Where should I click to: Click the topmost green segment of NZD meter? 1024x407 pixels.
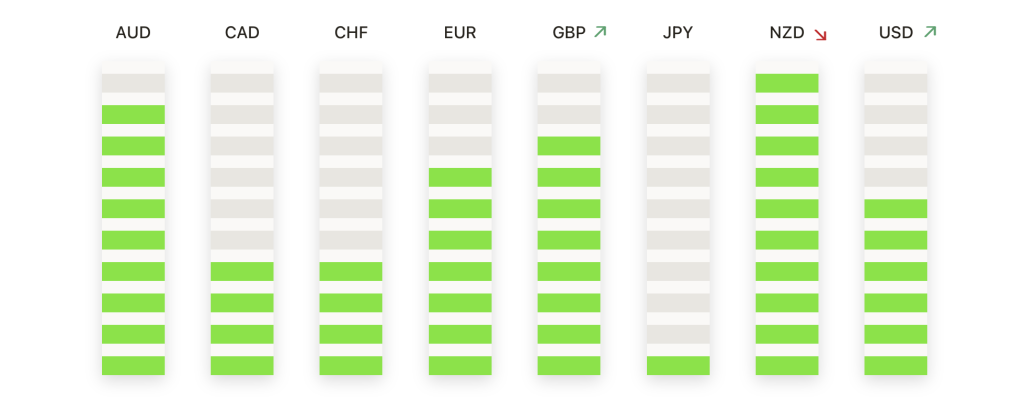(x=787, y=83)
